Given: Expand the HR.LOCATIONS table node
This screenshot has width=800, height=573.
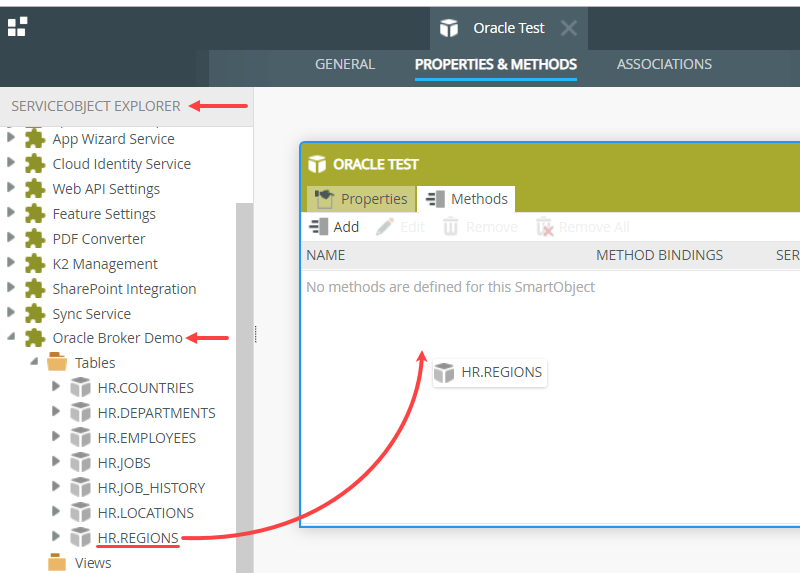Looking at the screenshot, I should [56, 511].
